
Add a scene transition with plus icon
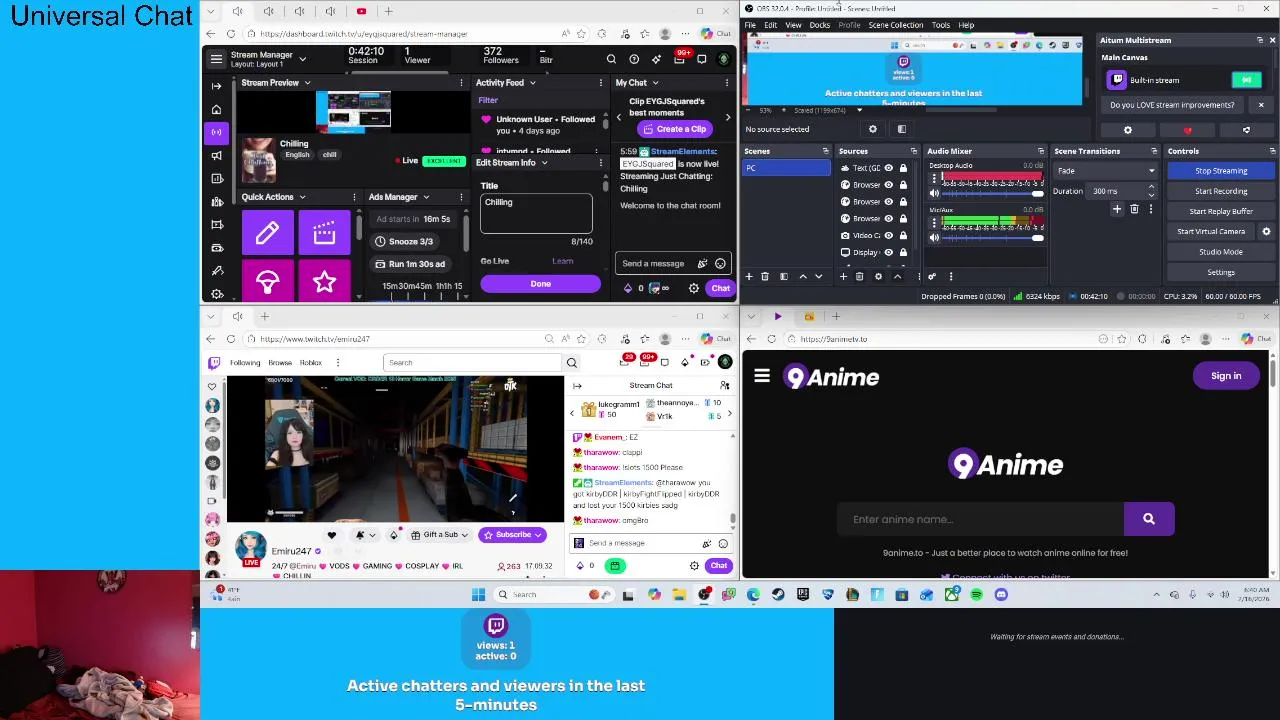click(1117, 209)
